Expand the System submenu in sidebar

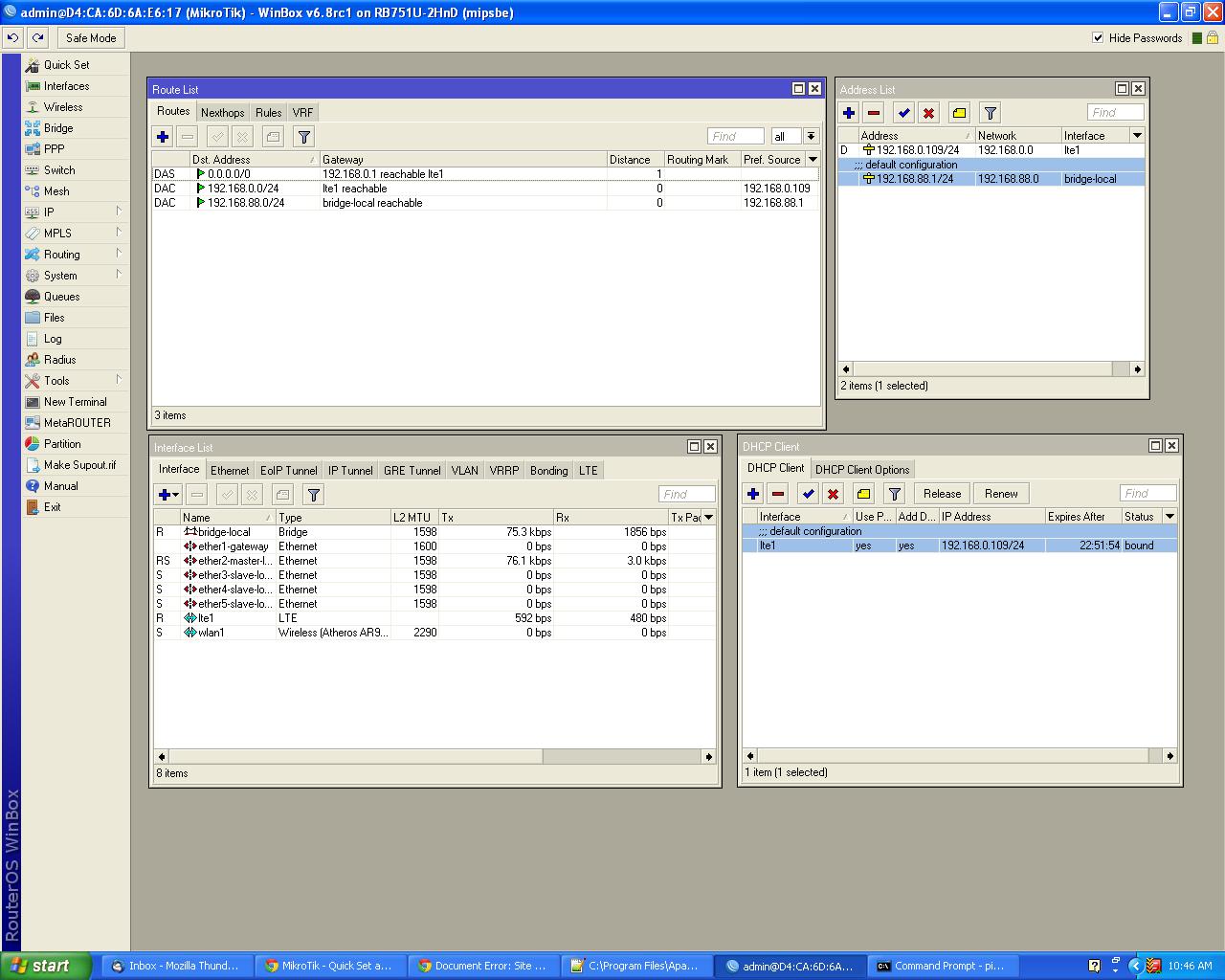(x=76, y=276)
